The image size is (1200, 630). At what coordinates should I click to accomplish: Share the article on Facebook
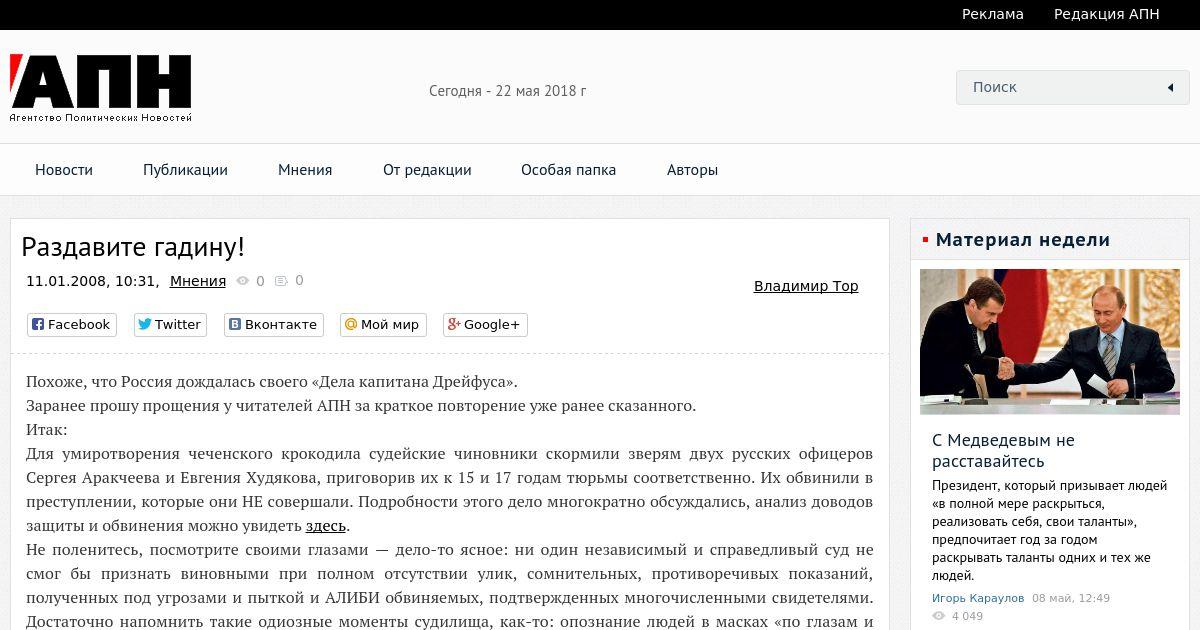coord(71,325)
